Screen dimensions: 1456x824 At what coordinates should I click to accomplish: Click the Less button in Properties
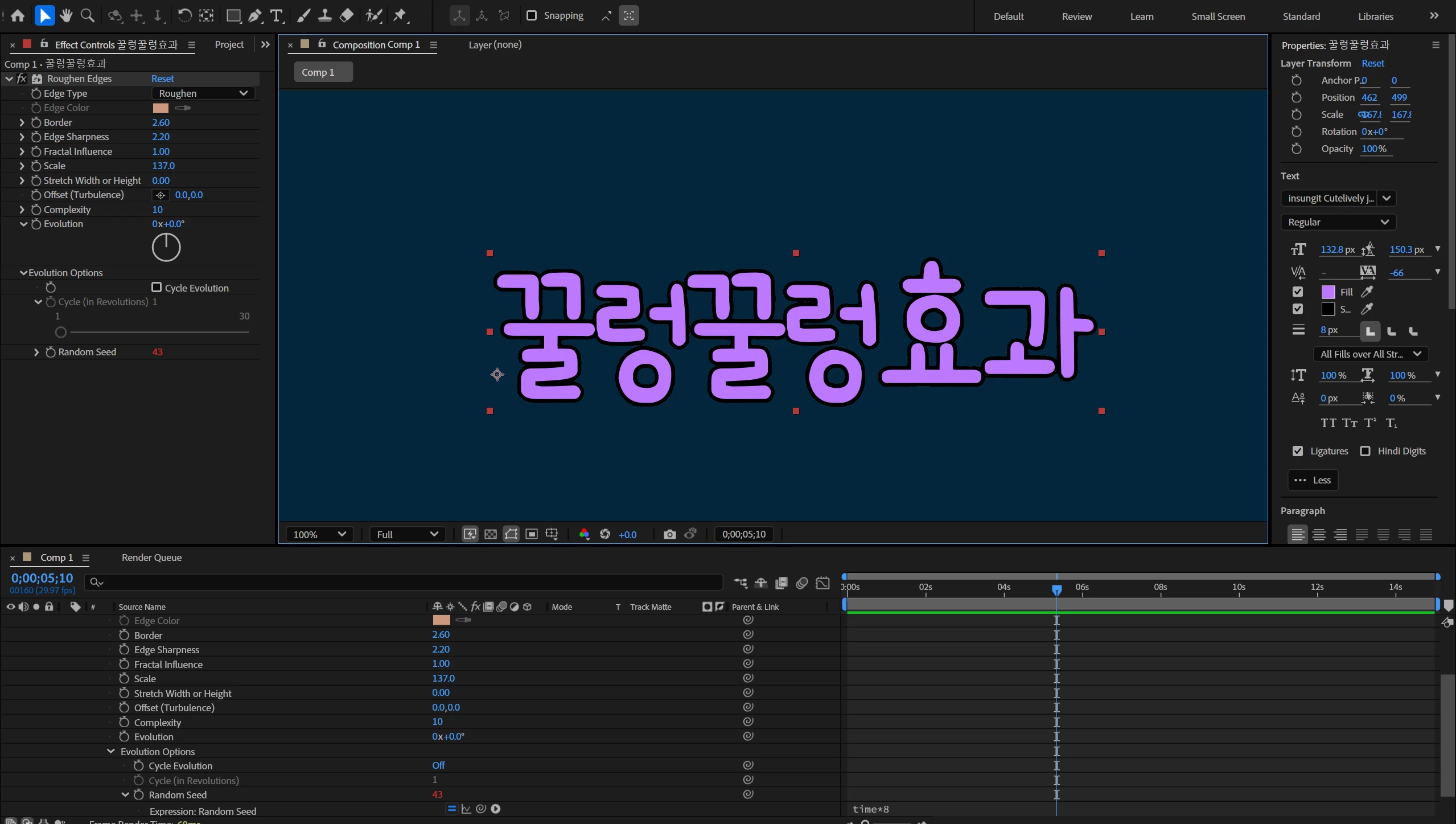coord(1313,480)
